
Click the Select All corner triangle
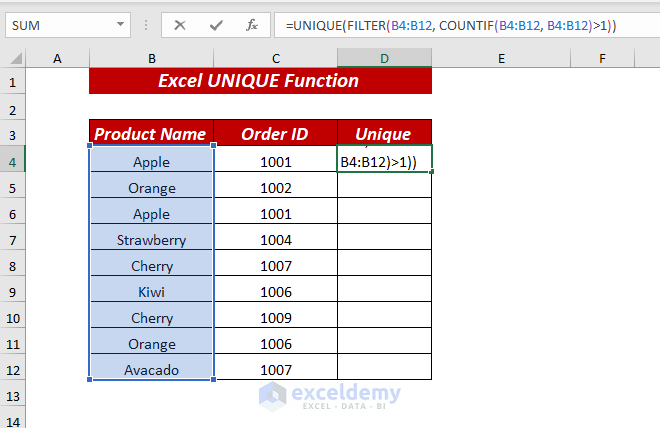coord(16,58)
